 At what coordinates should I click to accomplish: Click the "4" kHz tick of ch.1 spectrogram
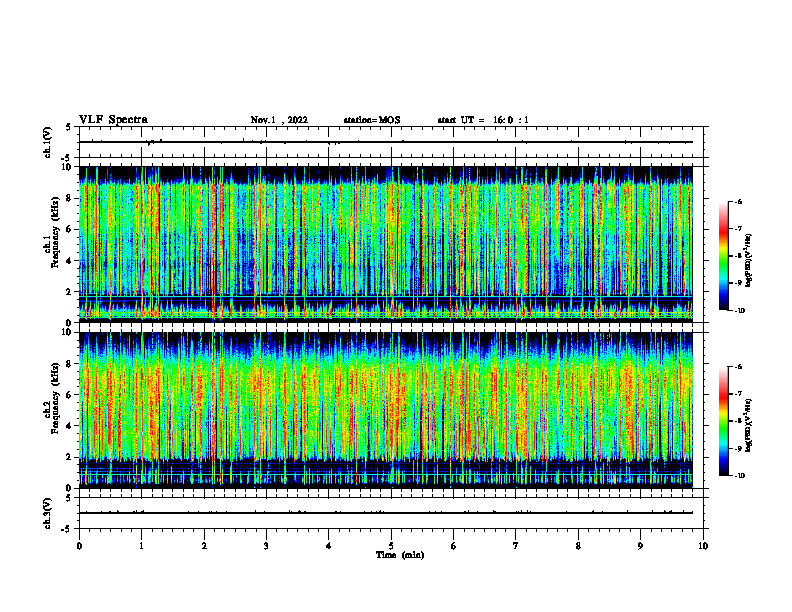pos(70,261)
